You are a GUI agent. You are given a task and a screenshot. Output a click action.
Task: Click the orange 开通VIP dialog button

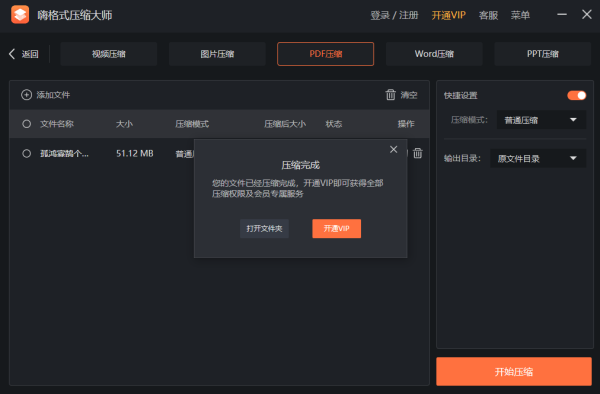pos(336,229)
